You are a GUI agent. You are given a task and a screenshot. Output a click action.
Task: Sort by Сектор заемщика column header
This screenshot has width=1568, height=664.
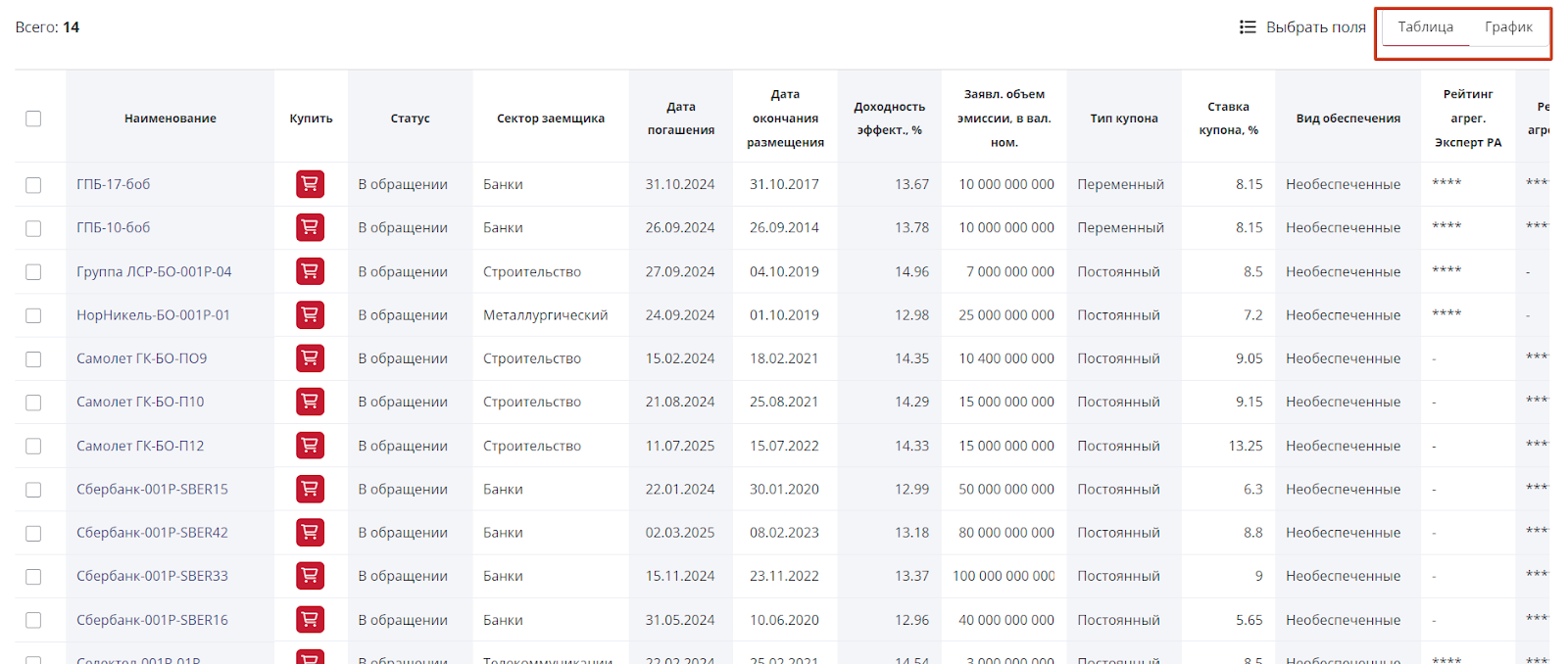click(551, 119)
